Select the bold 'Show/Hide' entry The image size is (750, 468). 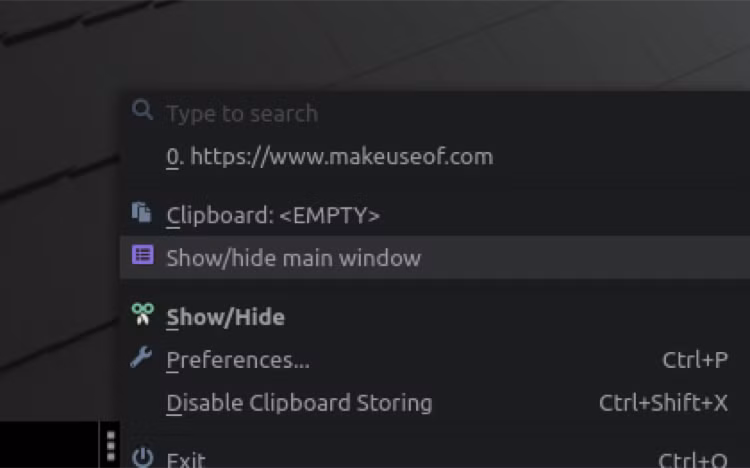(x=434, y=317)
